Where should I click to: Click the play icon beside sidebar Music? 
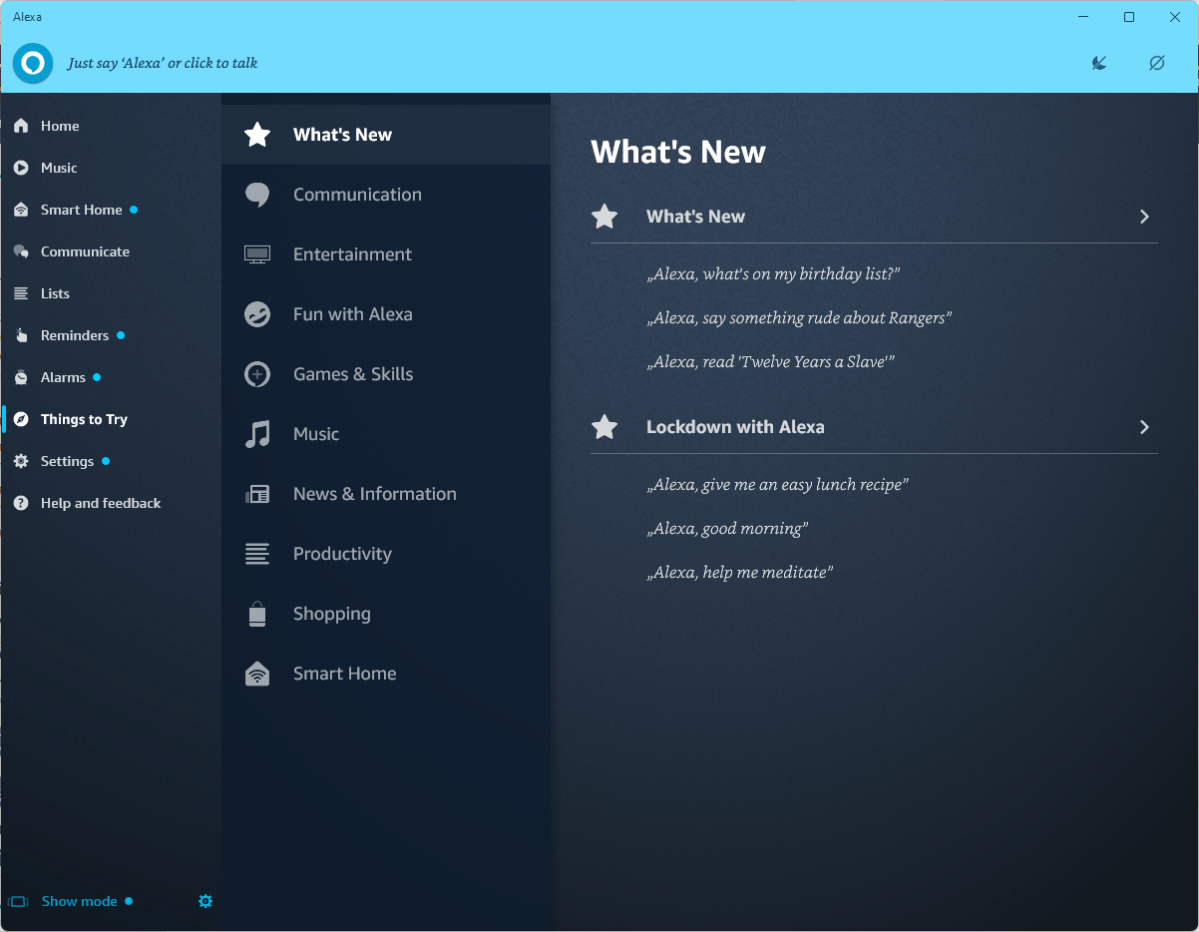21,167
